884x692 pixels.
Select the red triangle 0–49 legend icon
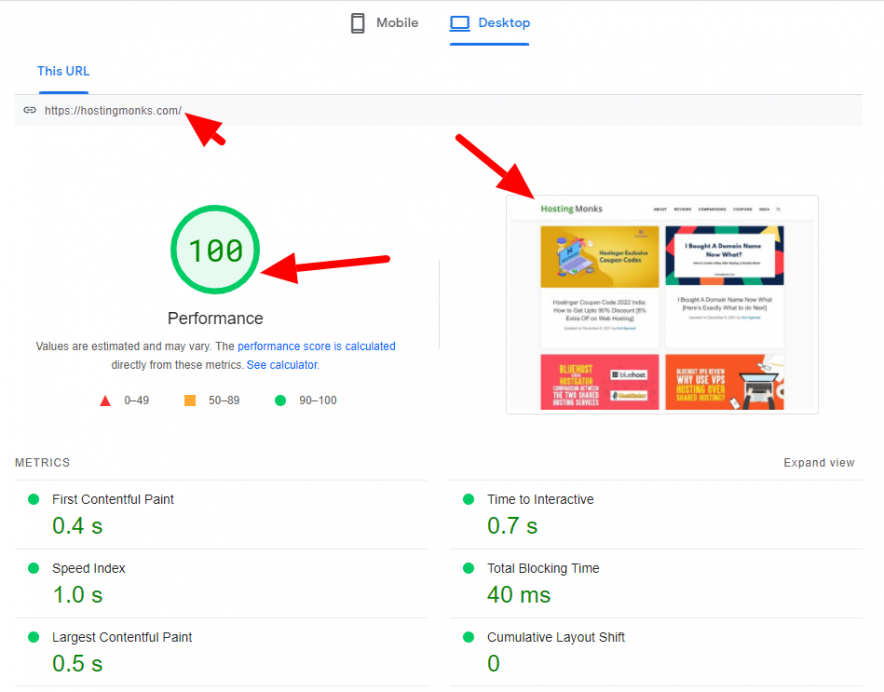[105, 400]
